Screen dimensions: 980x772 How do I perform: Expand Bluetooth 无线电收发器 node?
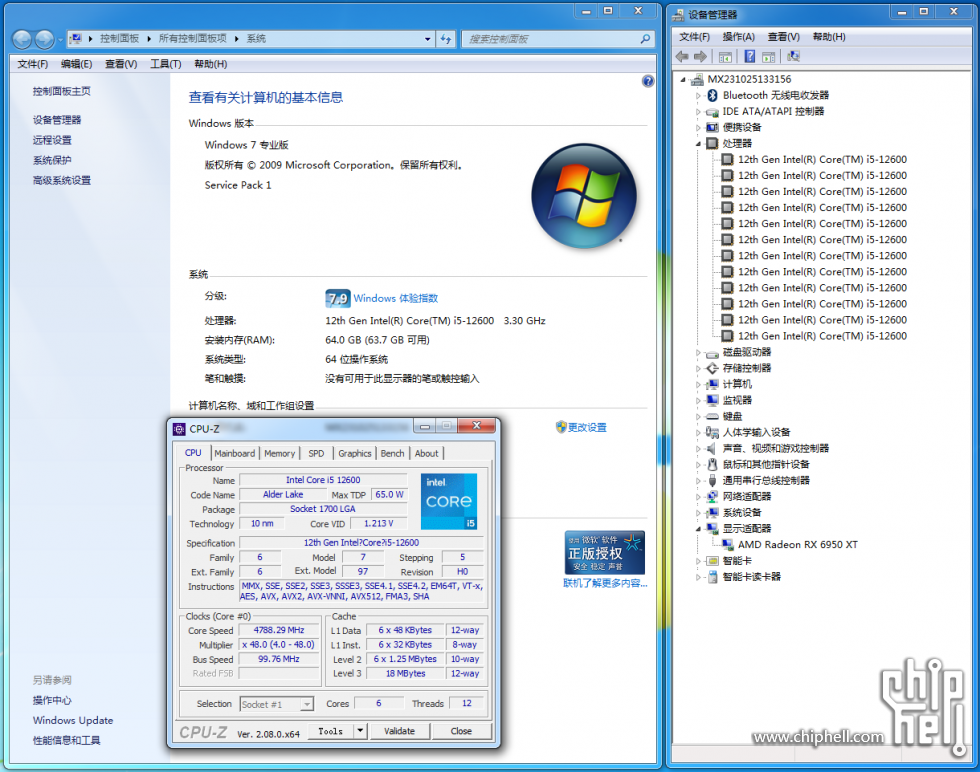pos(698,96)
